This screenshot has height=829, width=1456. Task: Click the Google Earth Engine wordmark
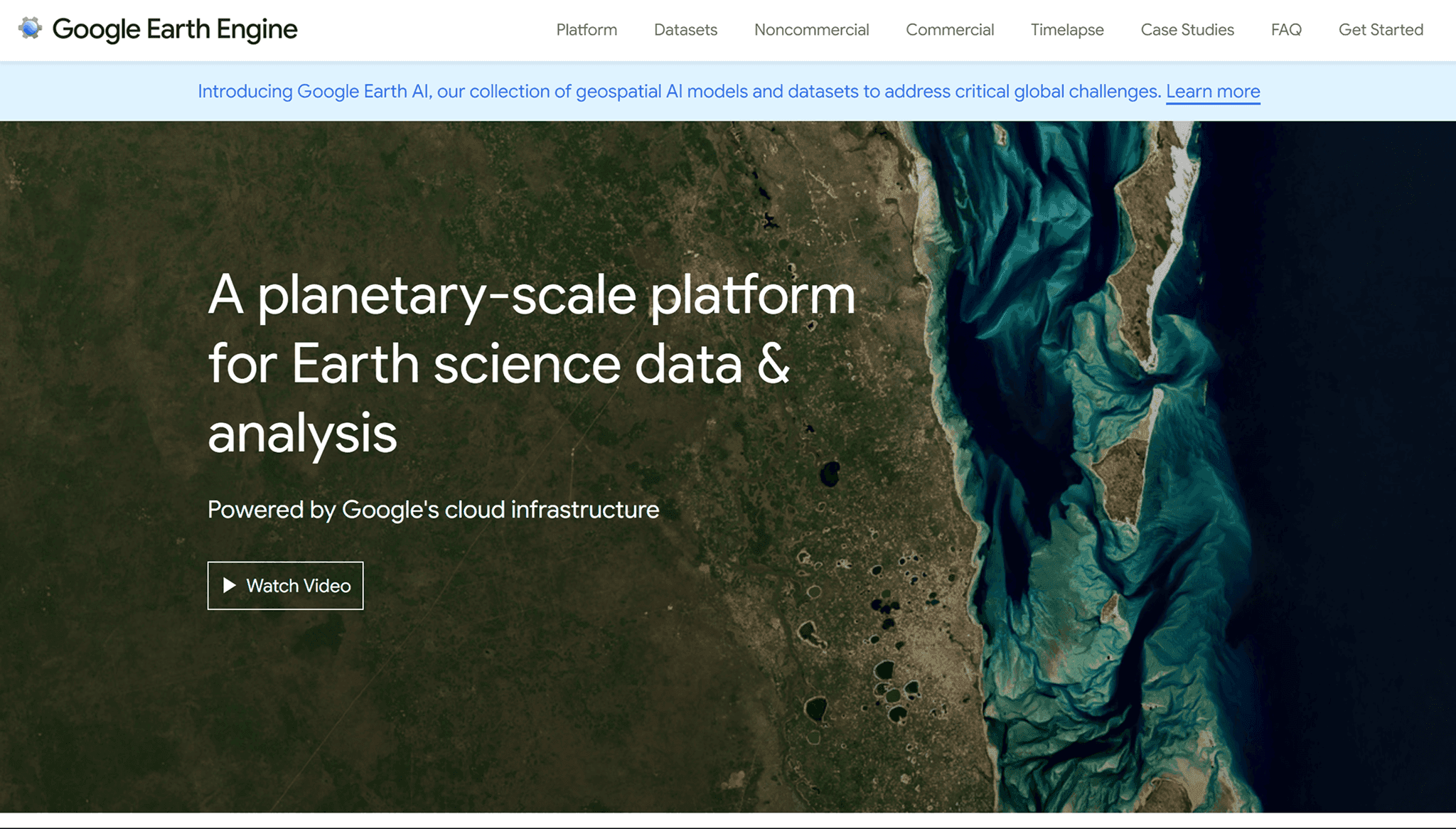(175, 29)
